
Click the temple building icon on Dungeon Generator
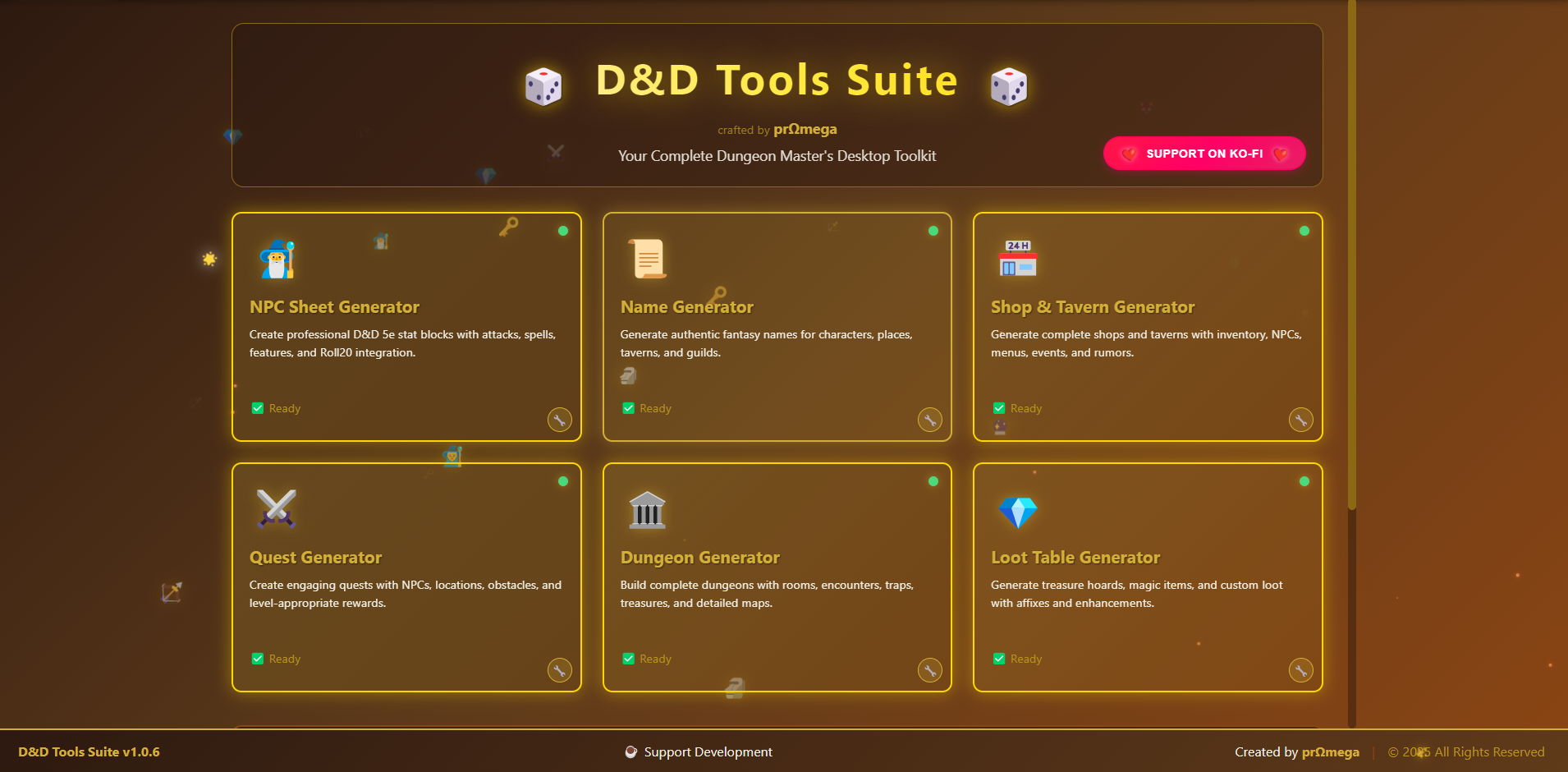point(648,509)
